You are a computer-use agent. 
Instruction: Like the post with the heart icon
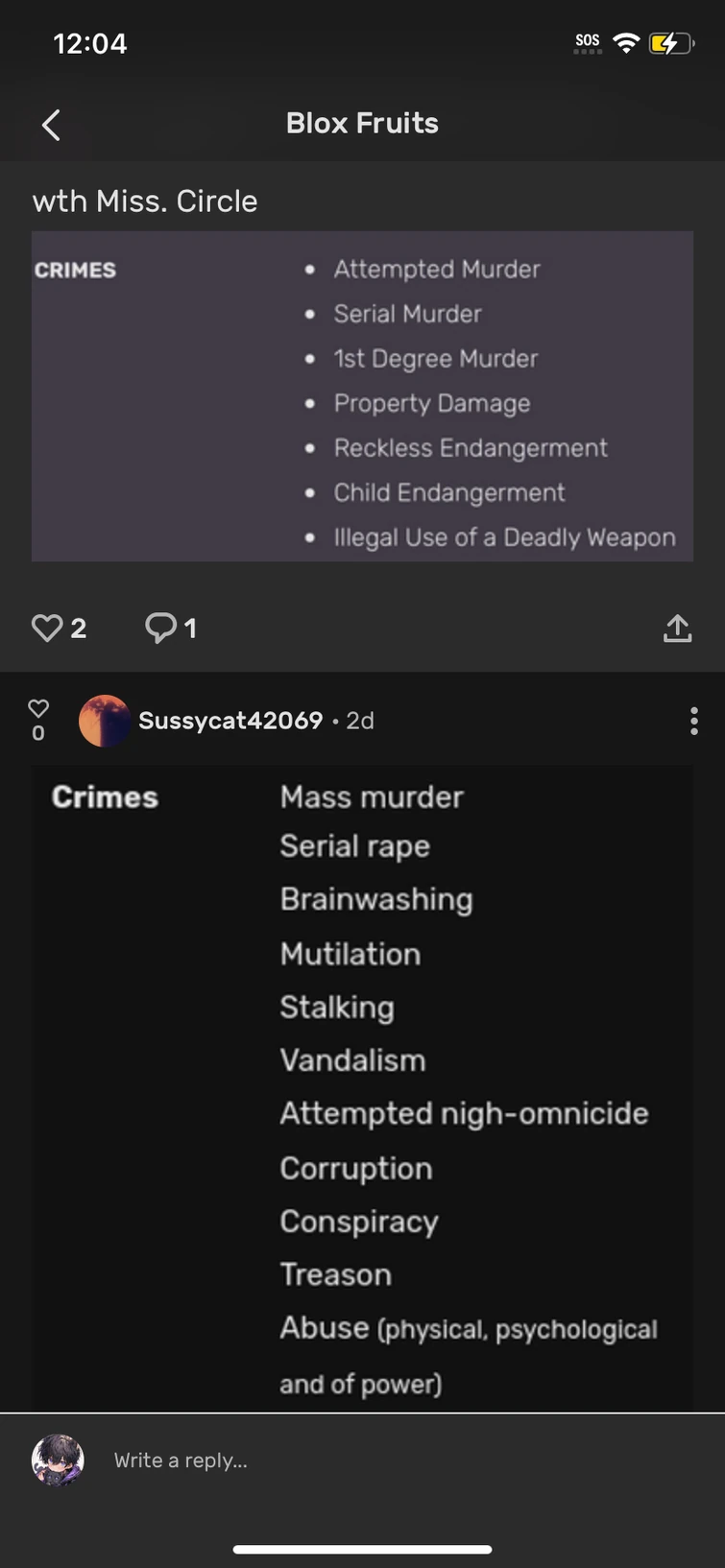click(47, 628)
